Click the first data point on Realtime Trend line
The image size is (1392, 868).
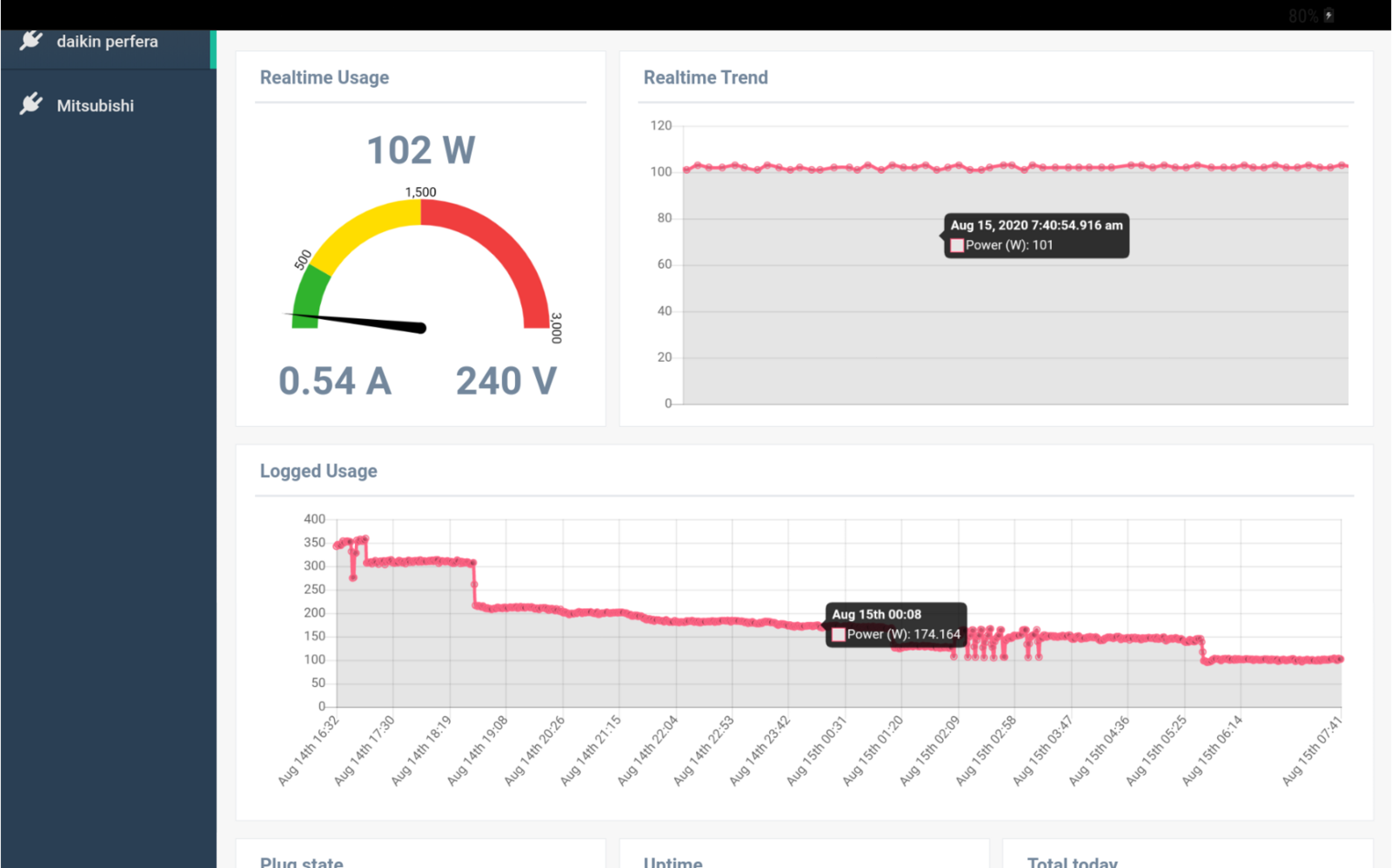pos(686,170)
